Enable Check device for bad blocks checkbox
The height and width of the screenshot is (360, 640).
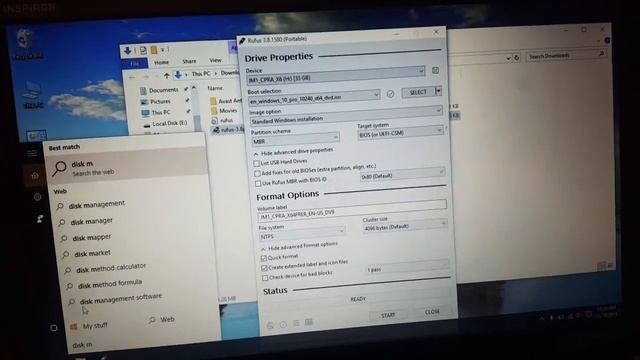tap(265, 278)
